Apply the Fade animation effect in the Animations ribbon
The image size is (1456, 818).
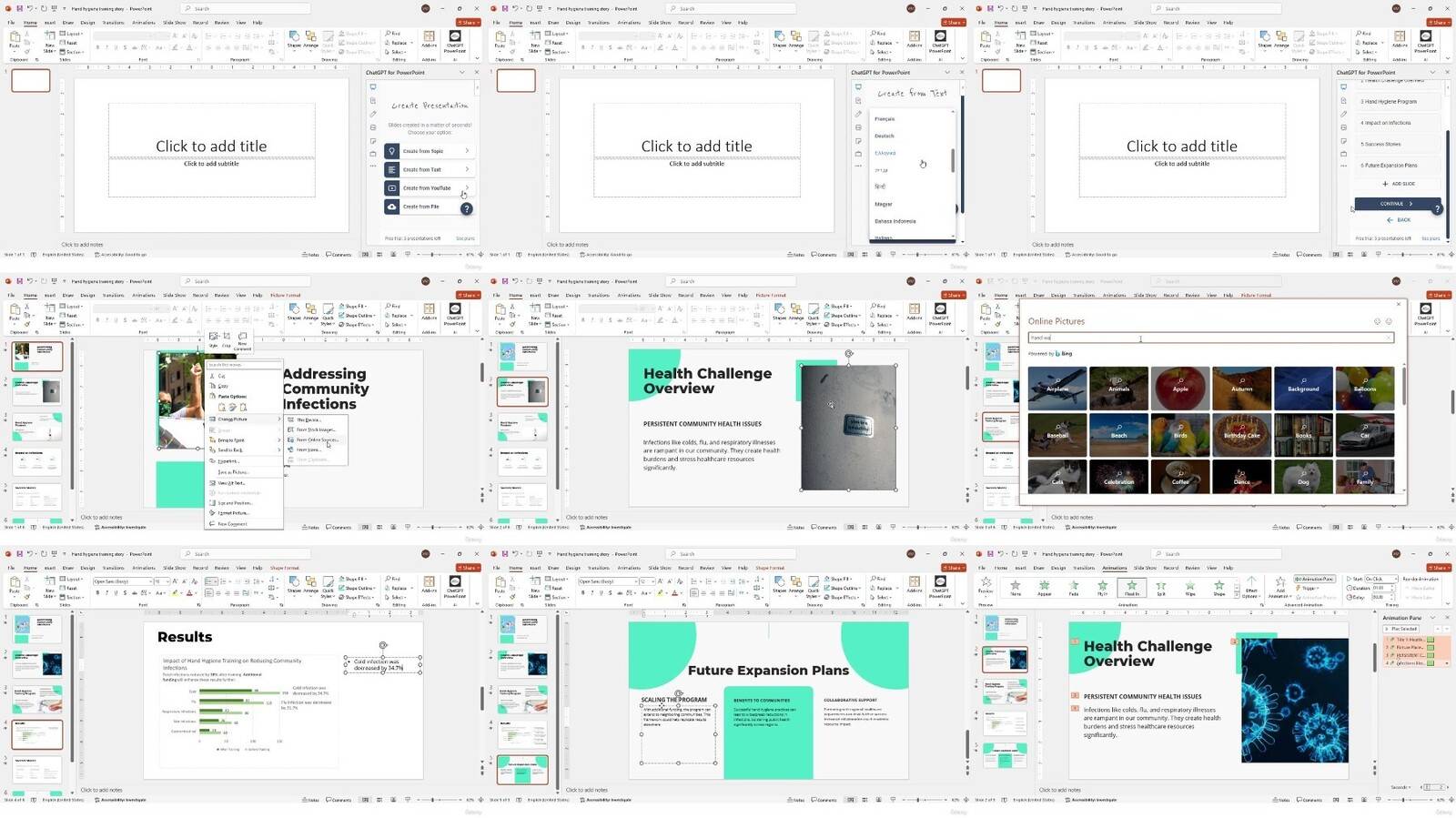tap(1073, 587)
